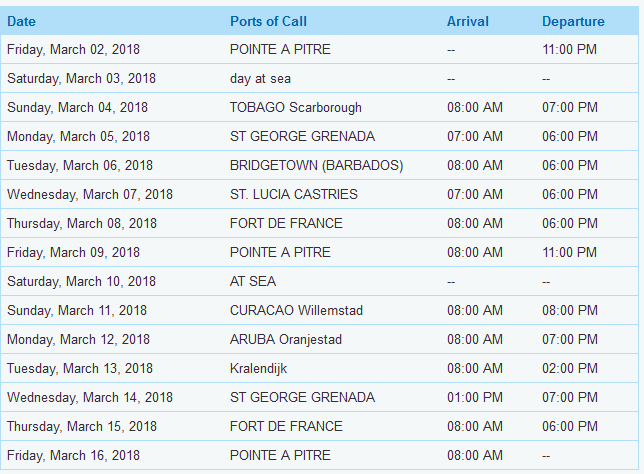Click the Arrival column header

(468, 21)
